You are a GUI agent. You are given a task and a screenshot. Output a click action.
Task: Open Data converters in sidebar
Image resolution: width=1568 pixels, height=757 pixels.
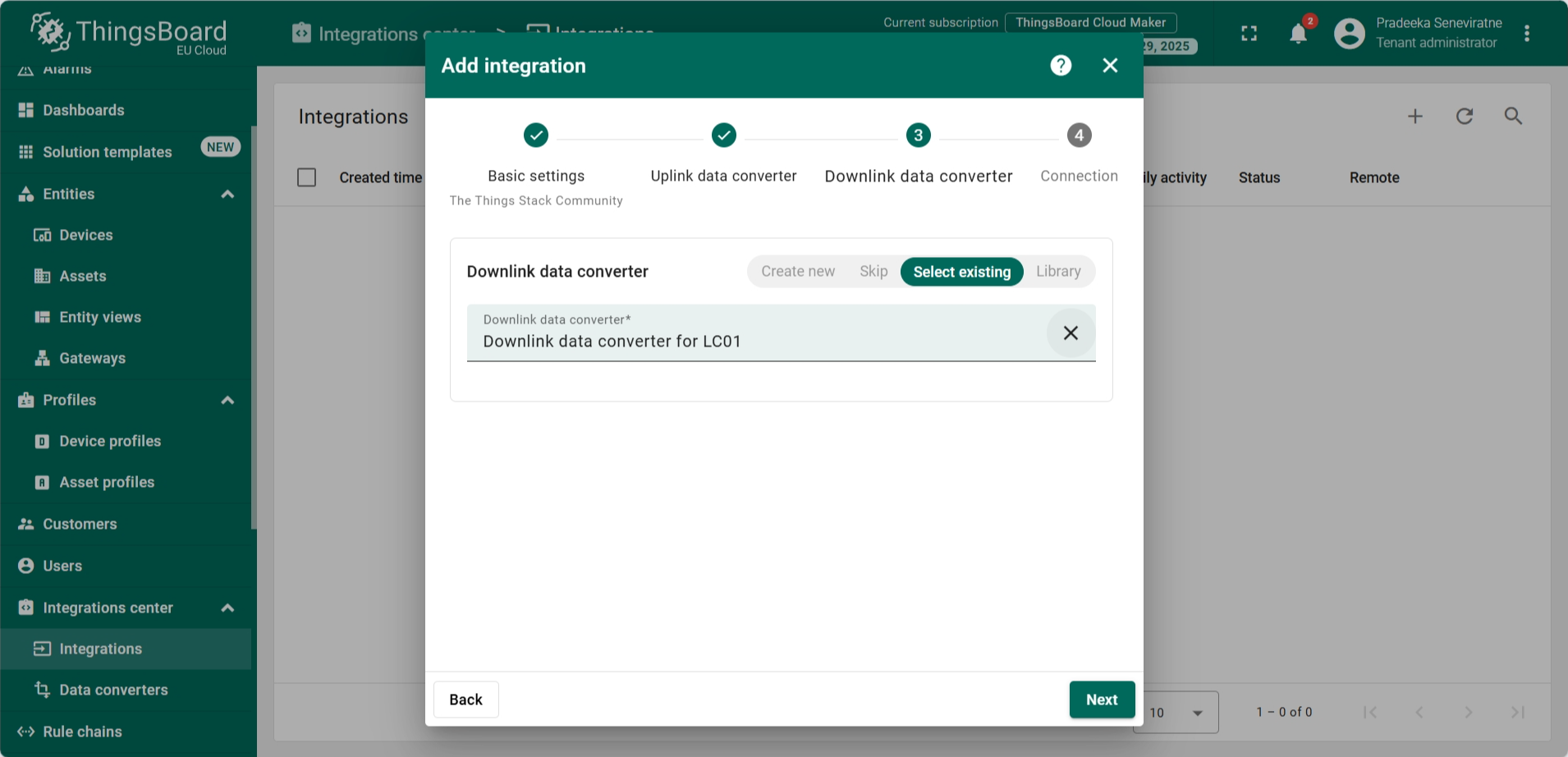point(126,690)
